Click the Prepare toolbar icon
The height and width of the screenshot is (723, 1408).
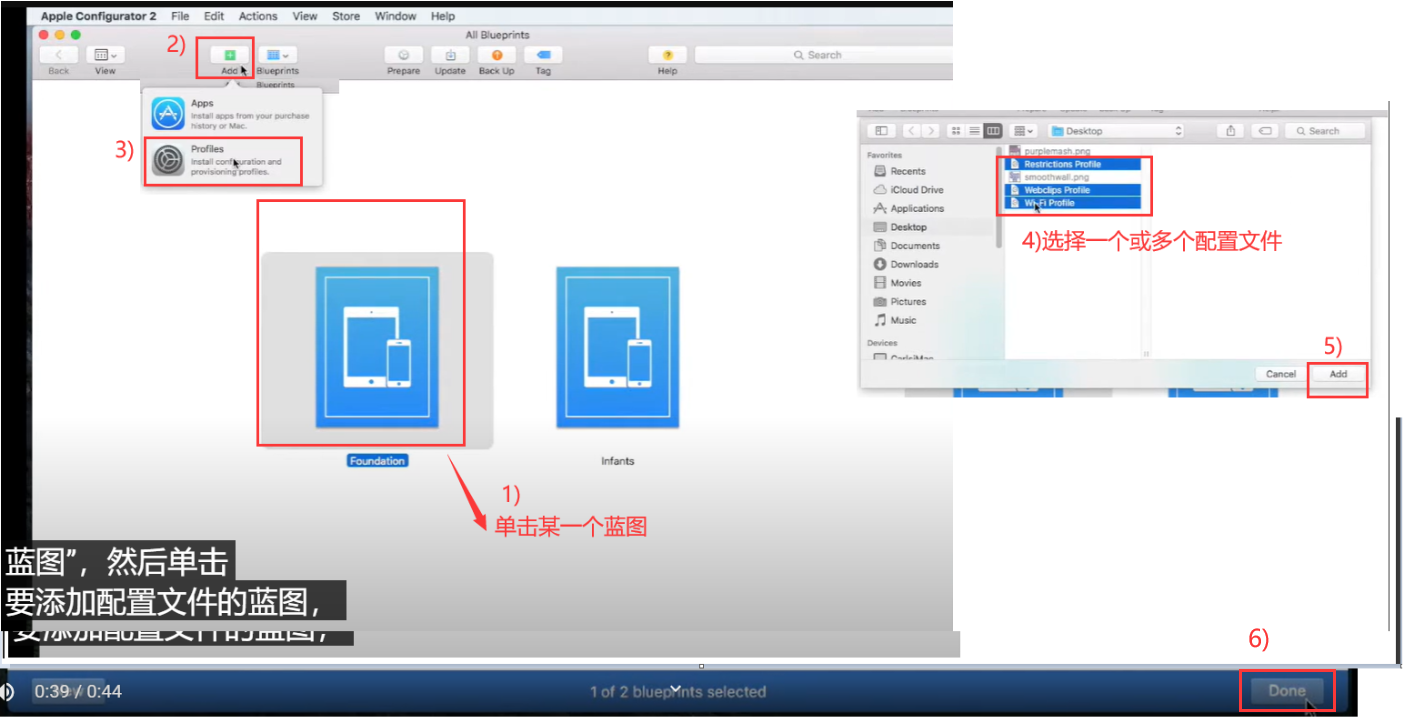click(404, 55)
